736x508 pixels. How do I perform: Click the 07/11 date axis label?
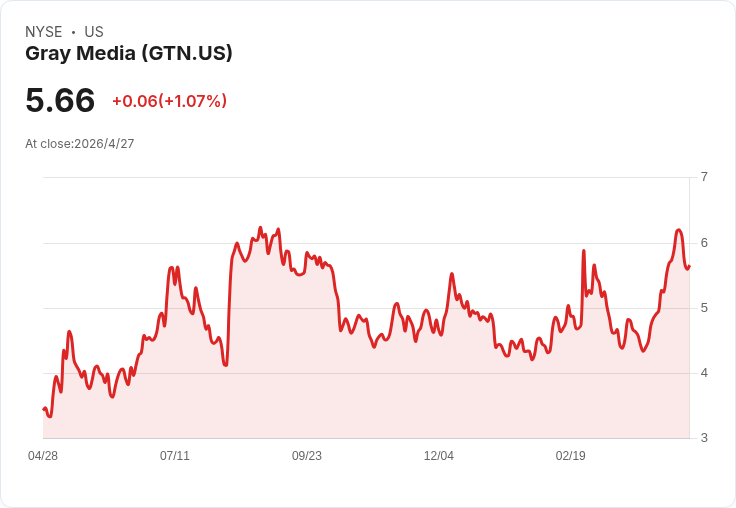click(175, 455)
